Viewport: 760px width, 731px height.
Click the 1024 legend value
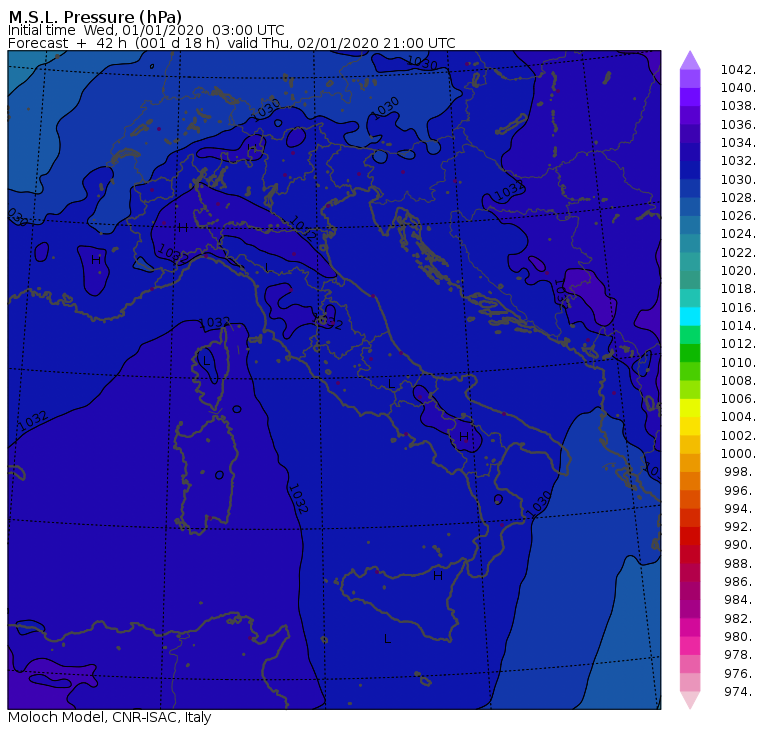738,234
